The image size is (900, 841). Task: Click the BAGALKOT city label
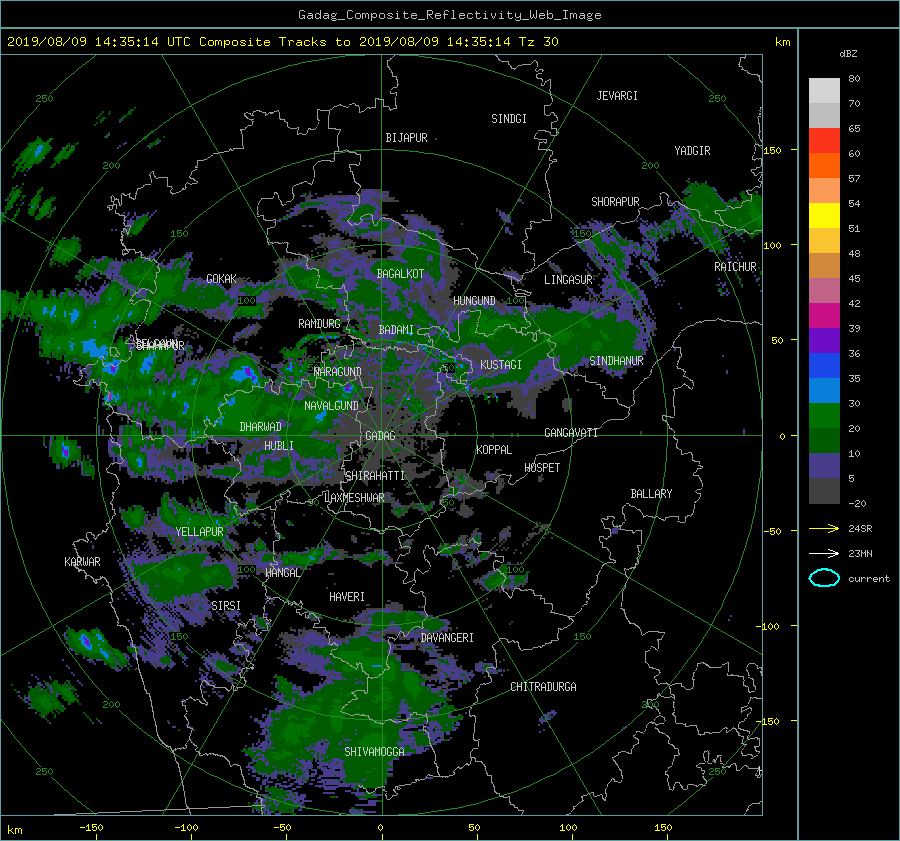tap(400, 274)
